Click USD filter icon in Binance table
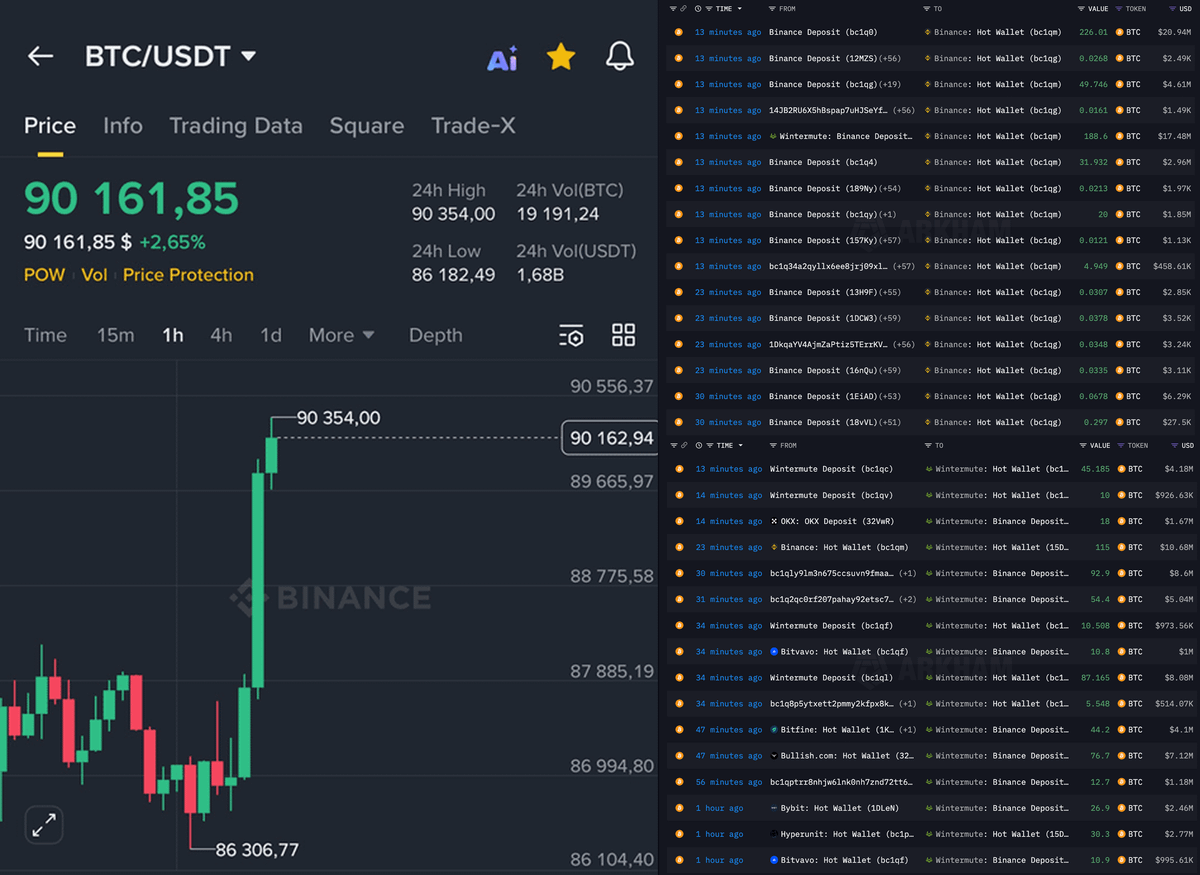The height and width of the screenshot is (875, 1200). (x=1172, y=8)
